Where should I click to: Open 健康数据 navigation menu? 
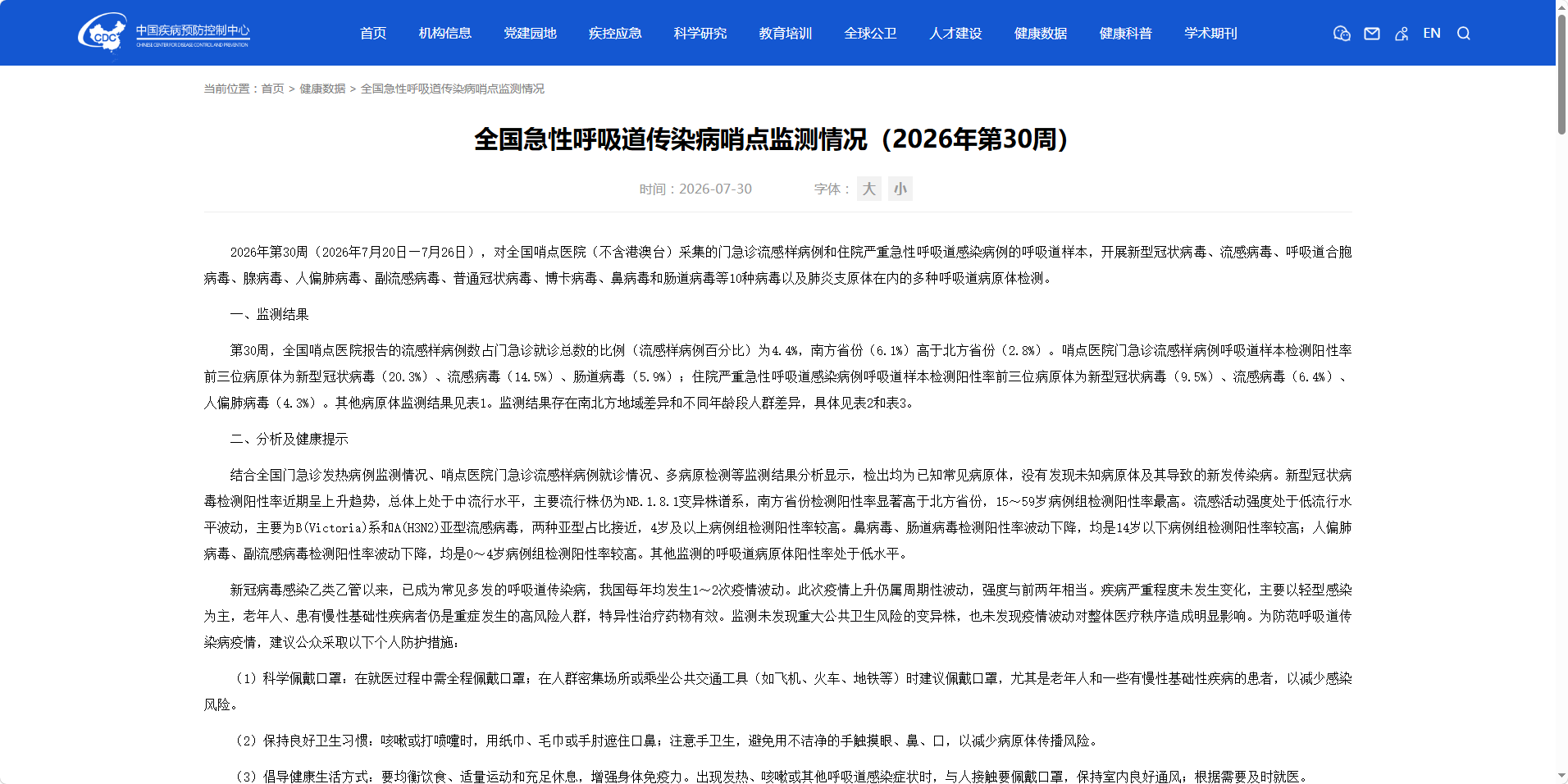coord(1041,34)
